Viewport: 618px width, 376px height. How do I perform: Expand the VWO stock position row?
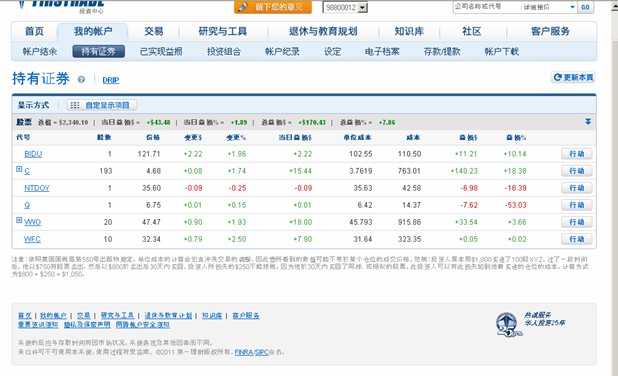pyautogui.click(x=19, y=220)
